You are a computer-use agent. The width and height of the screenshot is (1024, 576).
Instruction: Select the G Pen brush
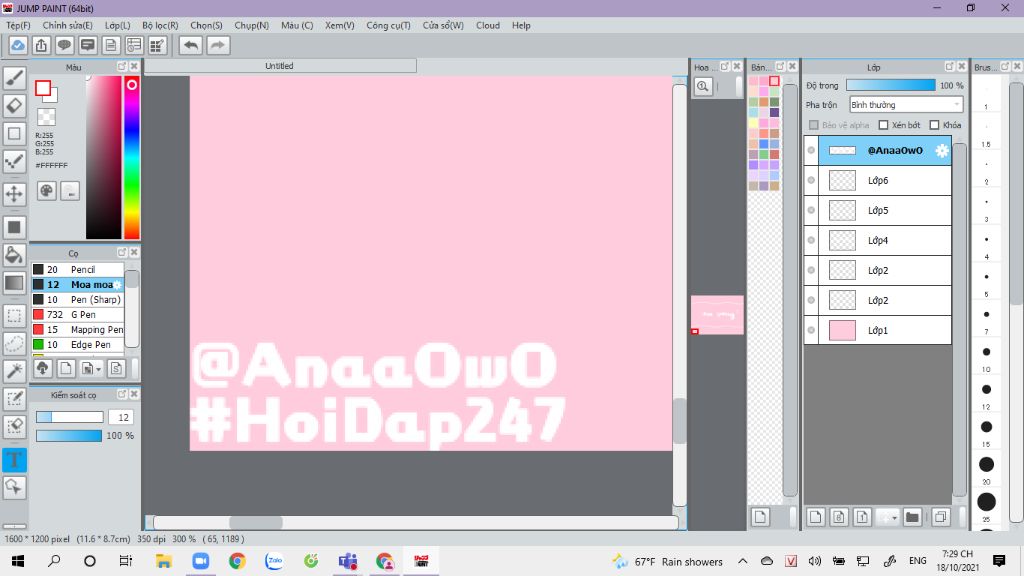78,314
